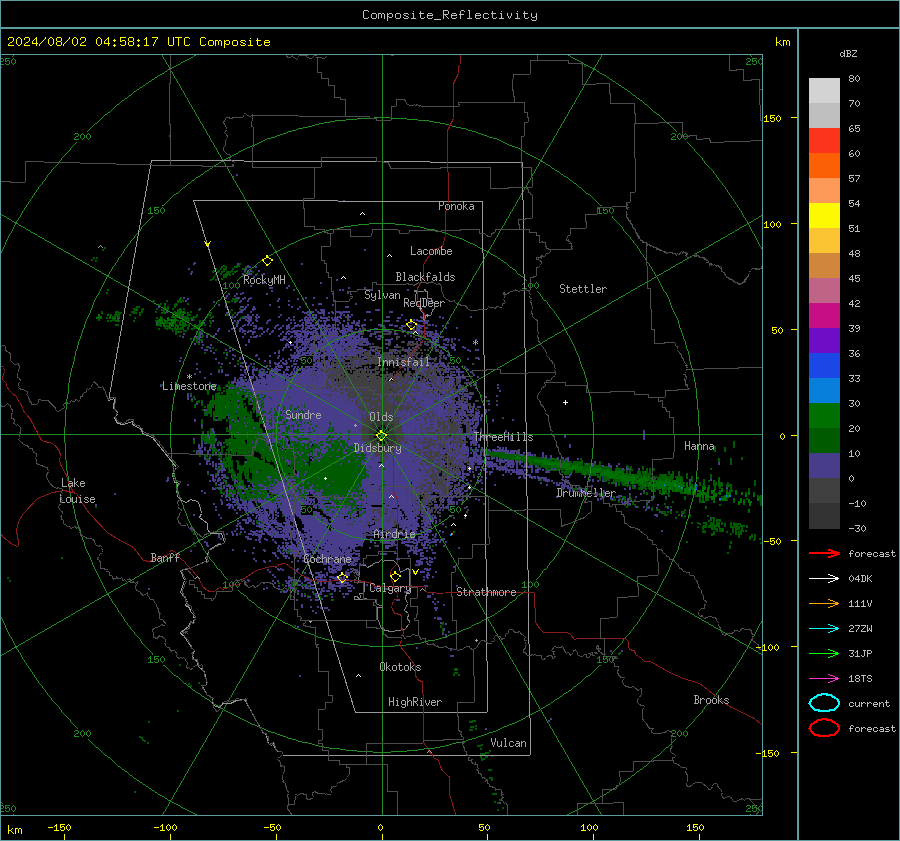
Task: Click the dBZ legend heading
Action: (x=848, y=54)
